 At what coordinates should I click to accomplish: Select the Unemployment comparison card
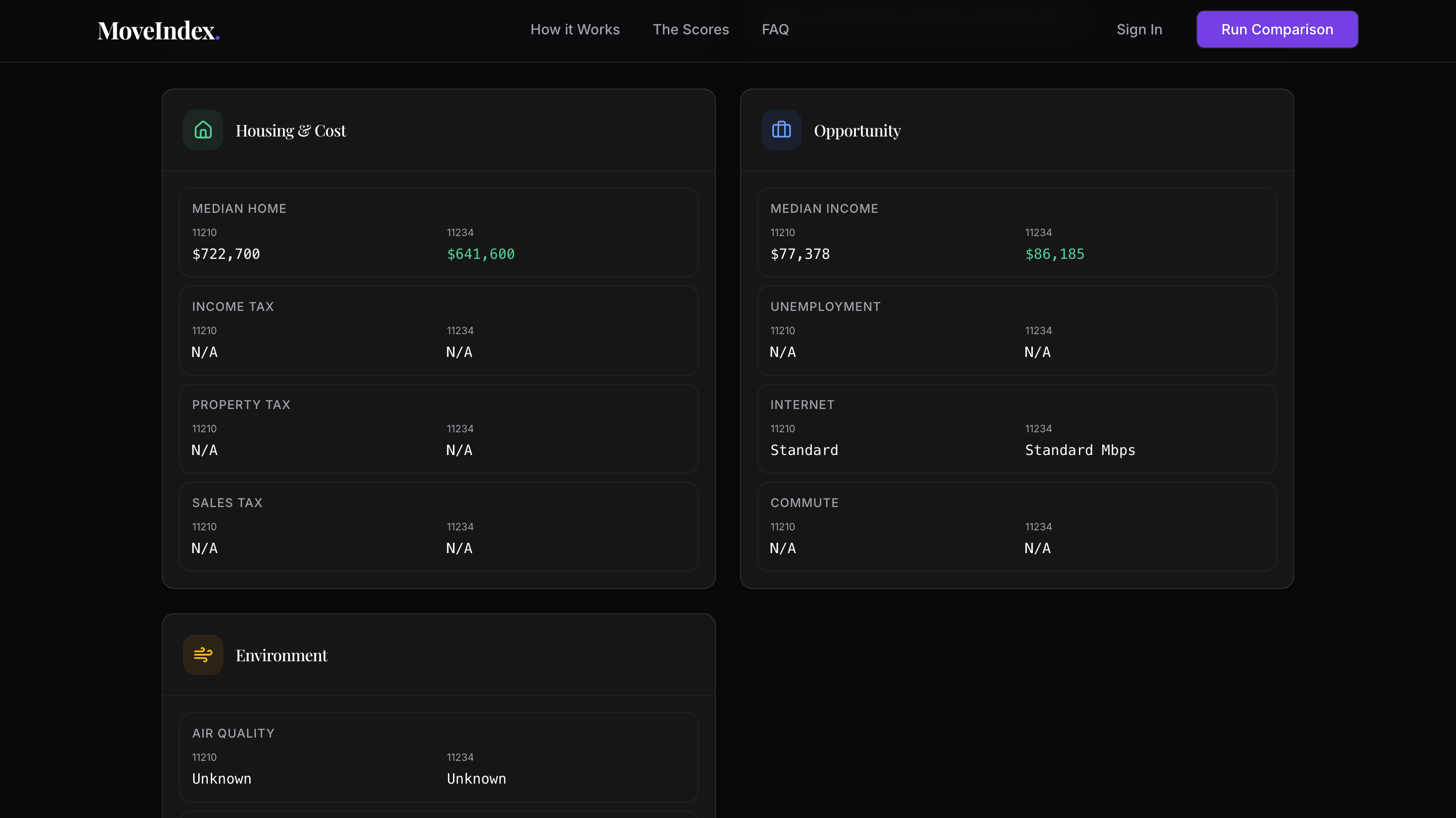[x=1016, y=331]
